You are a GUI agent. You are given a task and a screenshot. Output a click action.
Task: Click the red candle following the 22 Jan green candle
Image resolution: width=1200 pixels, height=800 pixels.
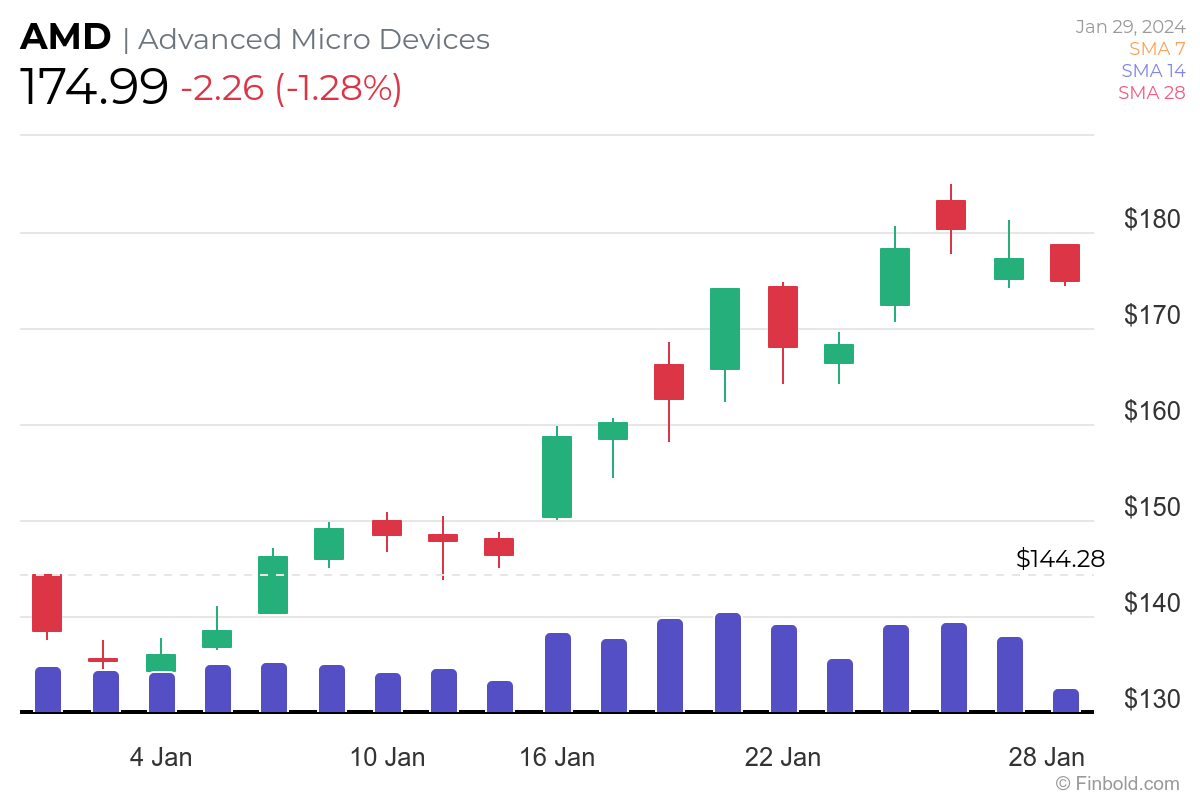tap(781, 316)
